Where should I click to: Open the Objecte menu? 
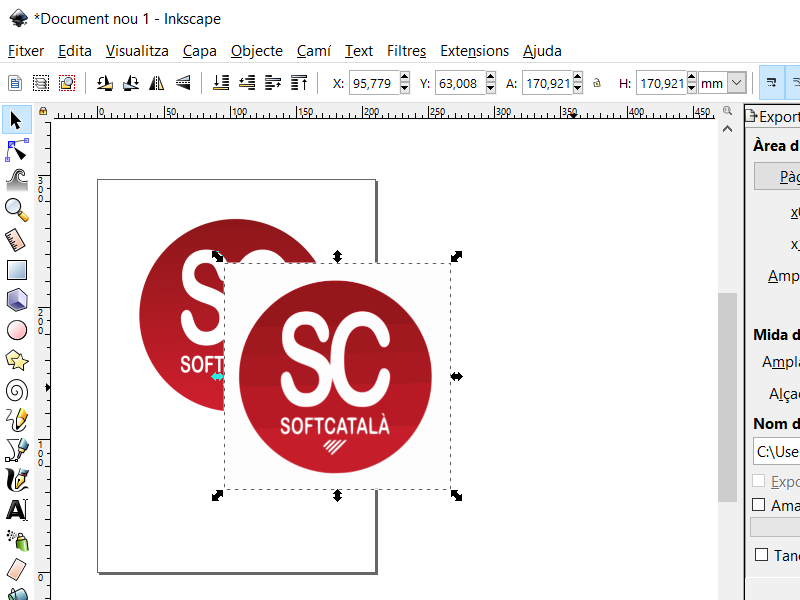(257, 51)
